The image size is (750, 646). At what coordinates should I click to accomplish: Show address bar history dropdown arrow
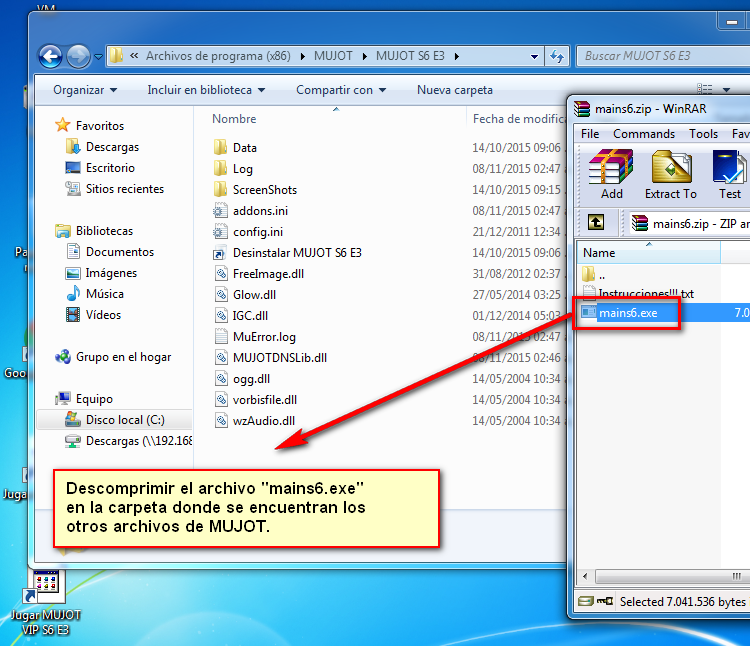click(536, 56)
